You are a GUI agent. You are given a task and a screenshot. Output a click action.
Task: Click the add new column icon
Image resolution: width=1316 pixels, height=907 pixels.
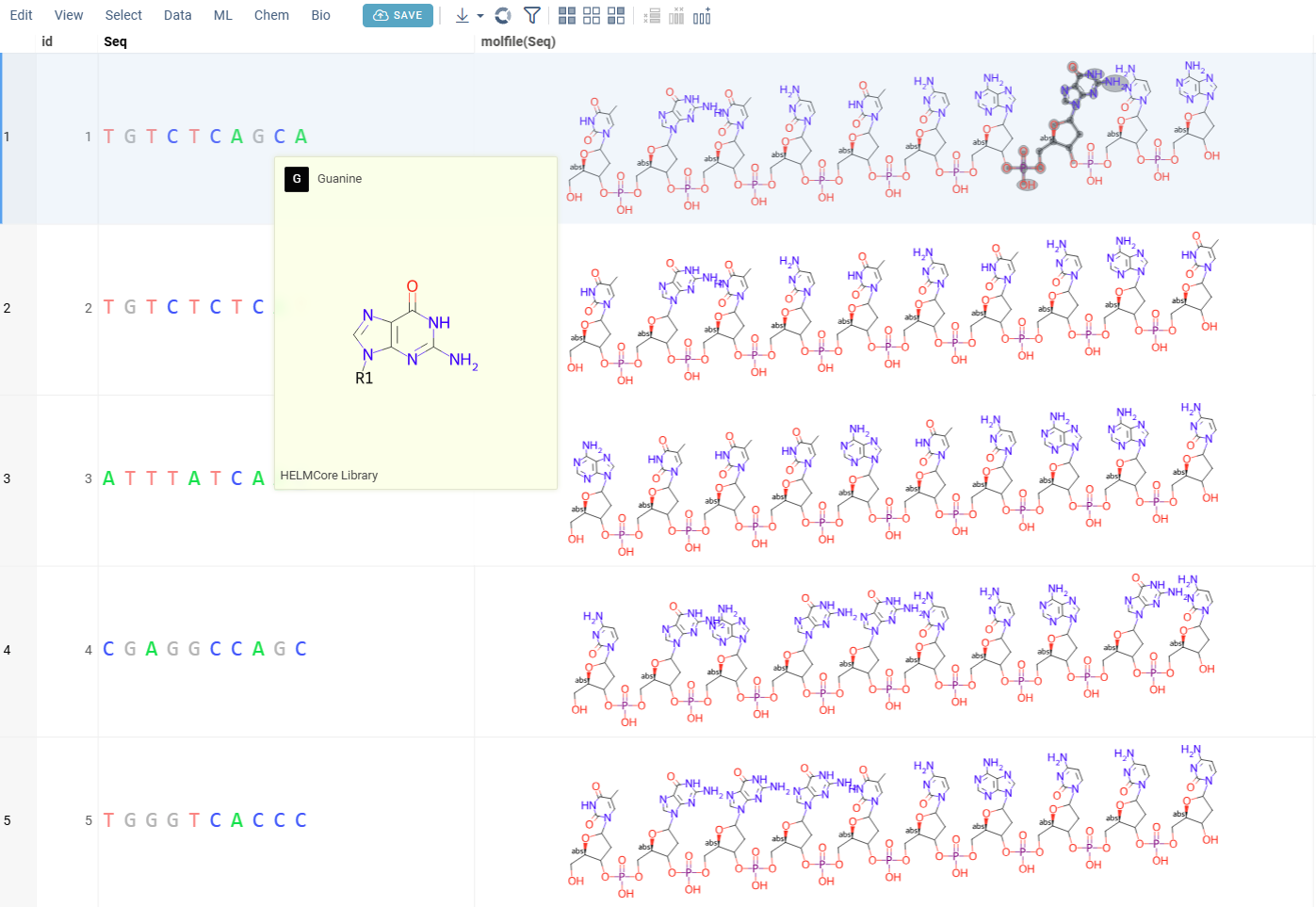point(702,15)
